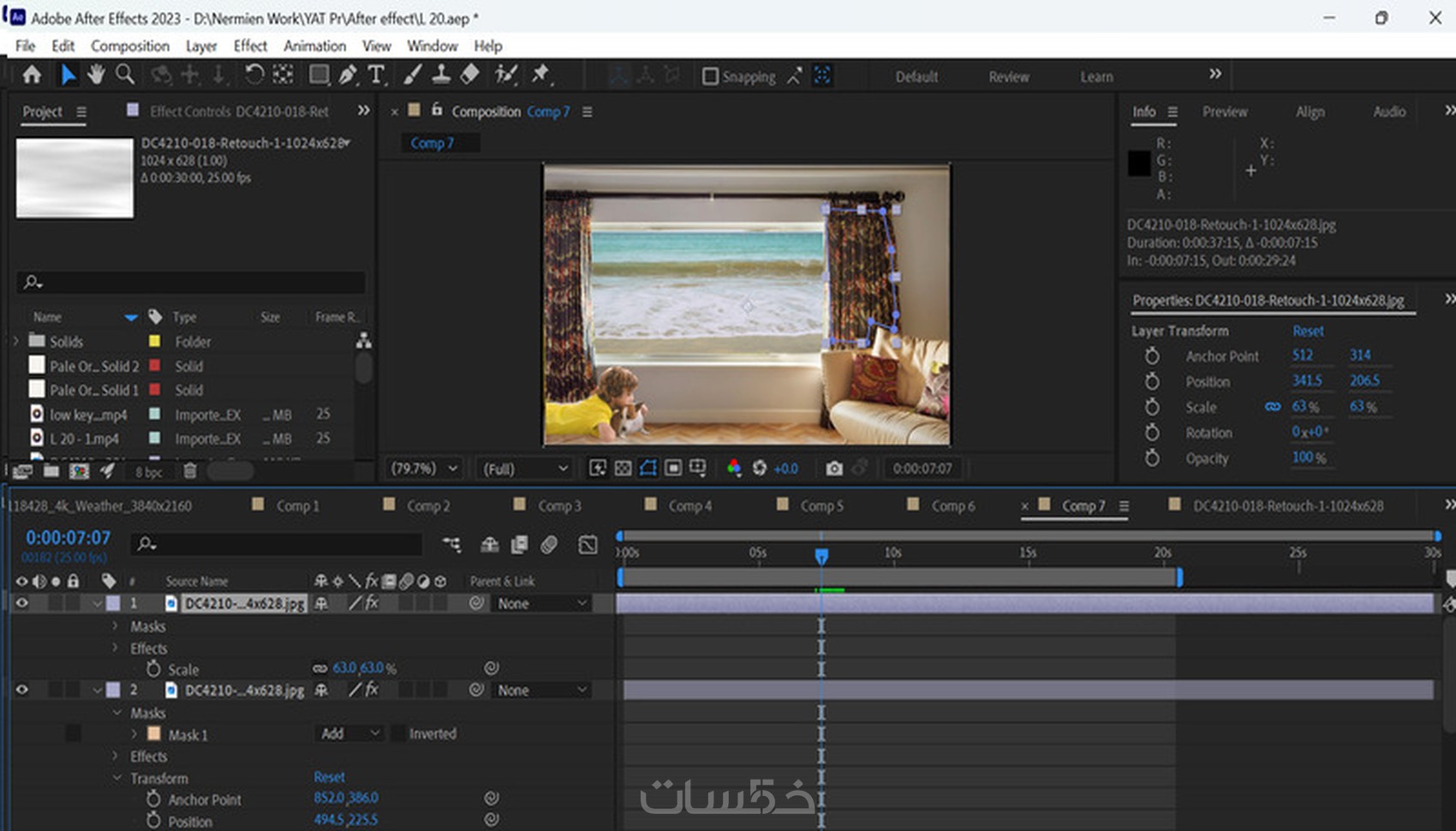This screenshot has width=1456, height=831.
Task: Select the Eraser tool
Action: [469, 75]
